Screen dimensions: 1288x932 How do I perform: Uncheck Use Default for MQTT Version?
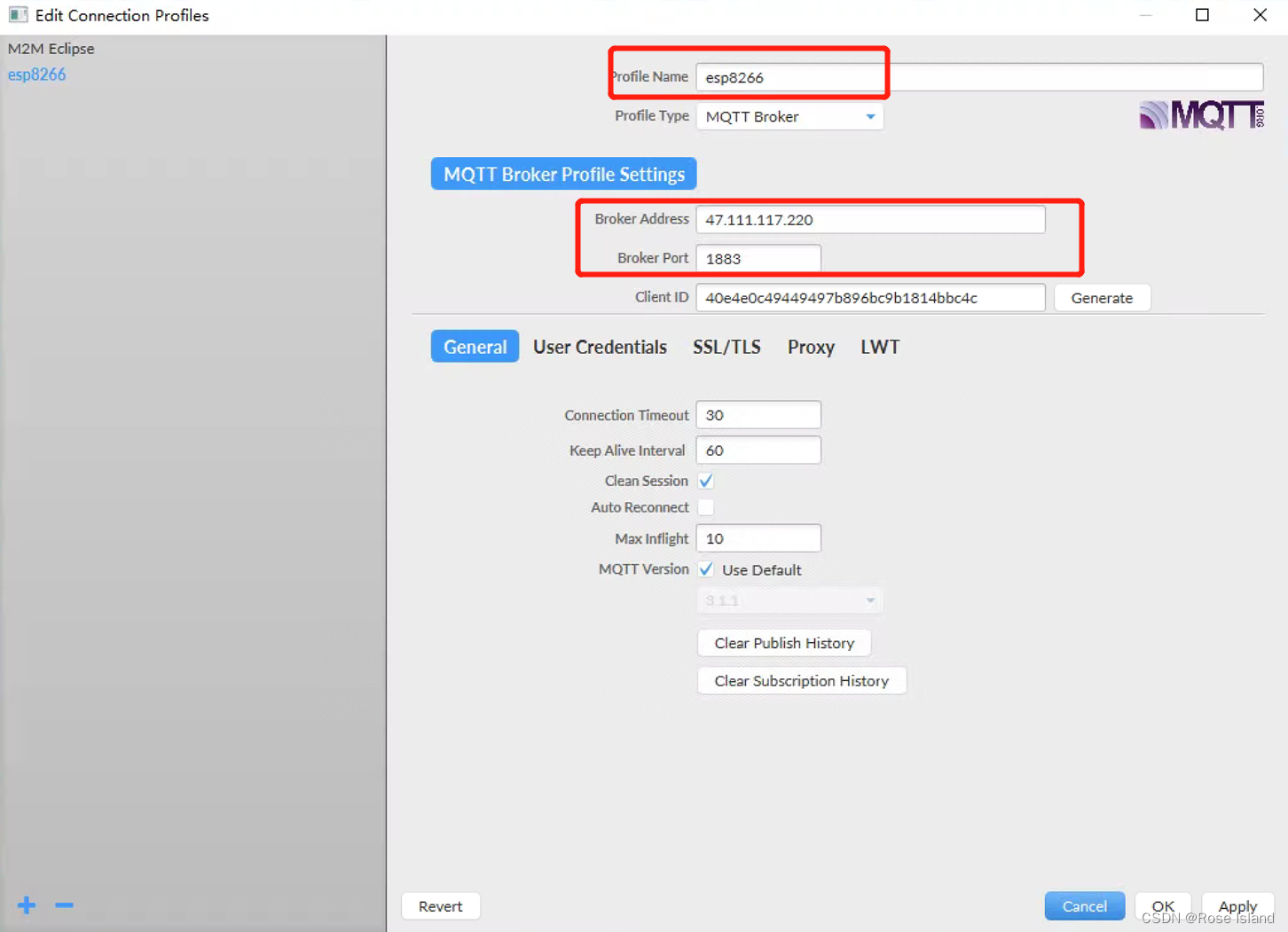pos(705,568)
